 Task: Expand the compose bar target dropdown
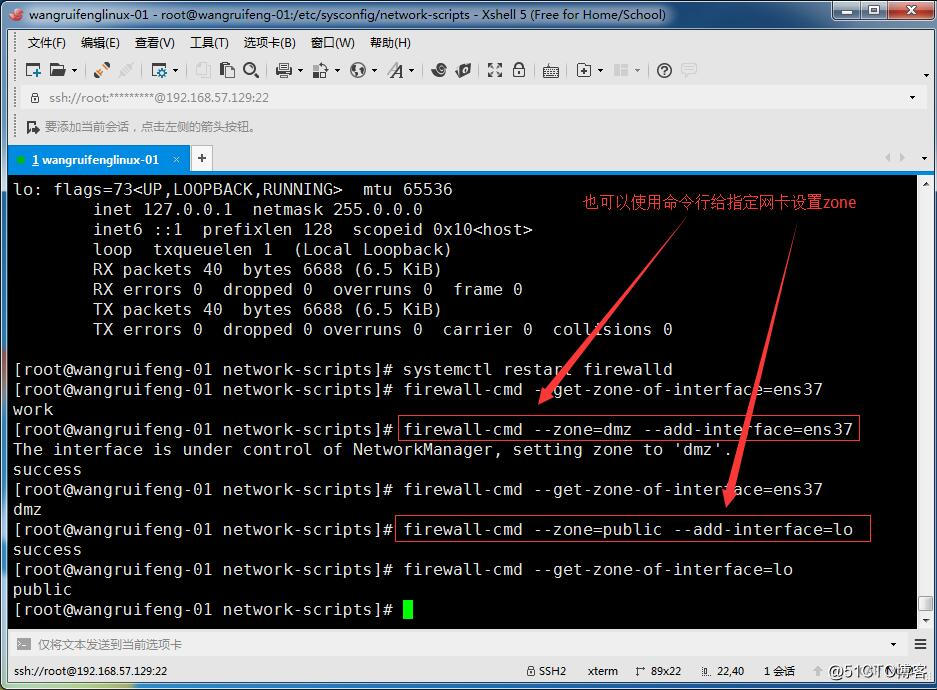pos(893,645)
